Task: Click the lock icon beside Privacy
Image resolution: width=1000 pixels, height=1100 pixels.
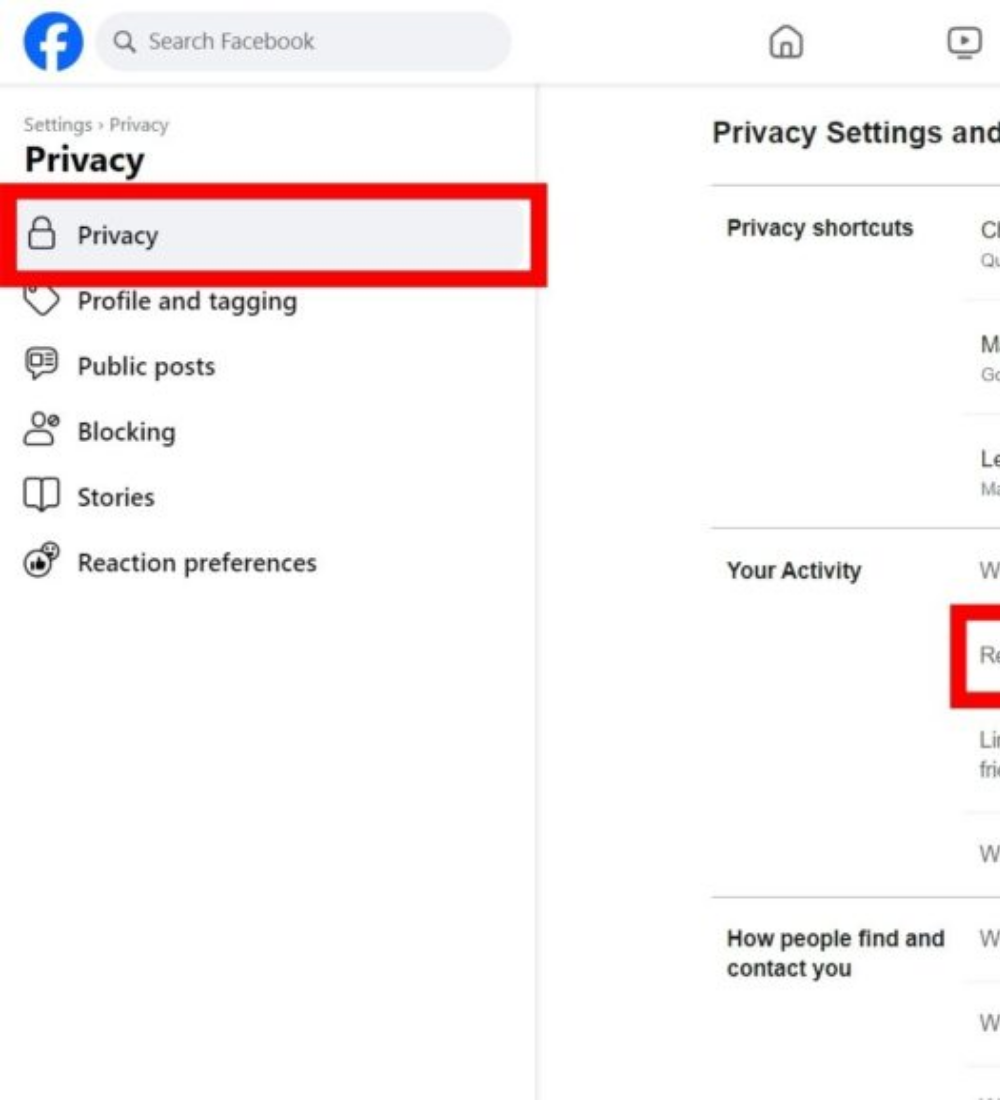Action: [x=41, y=235]
